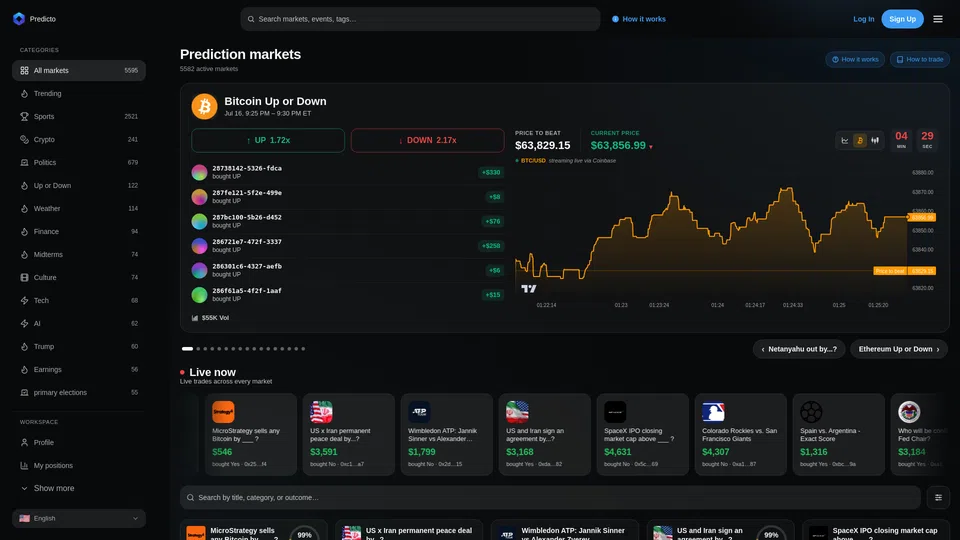Select the candlestick chart view icon
Viewport: 960px width, 540px height.
tap(875, 141)
